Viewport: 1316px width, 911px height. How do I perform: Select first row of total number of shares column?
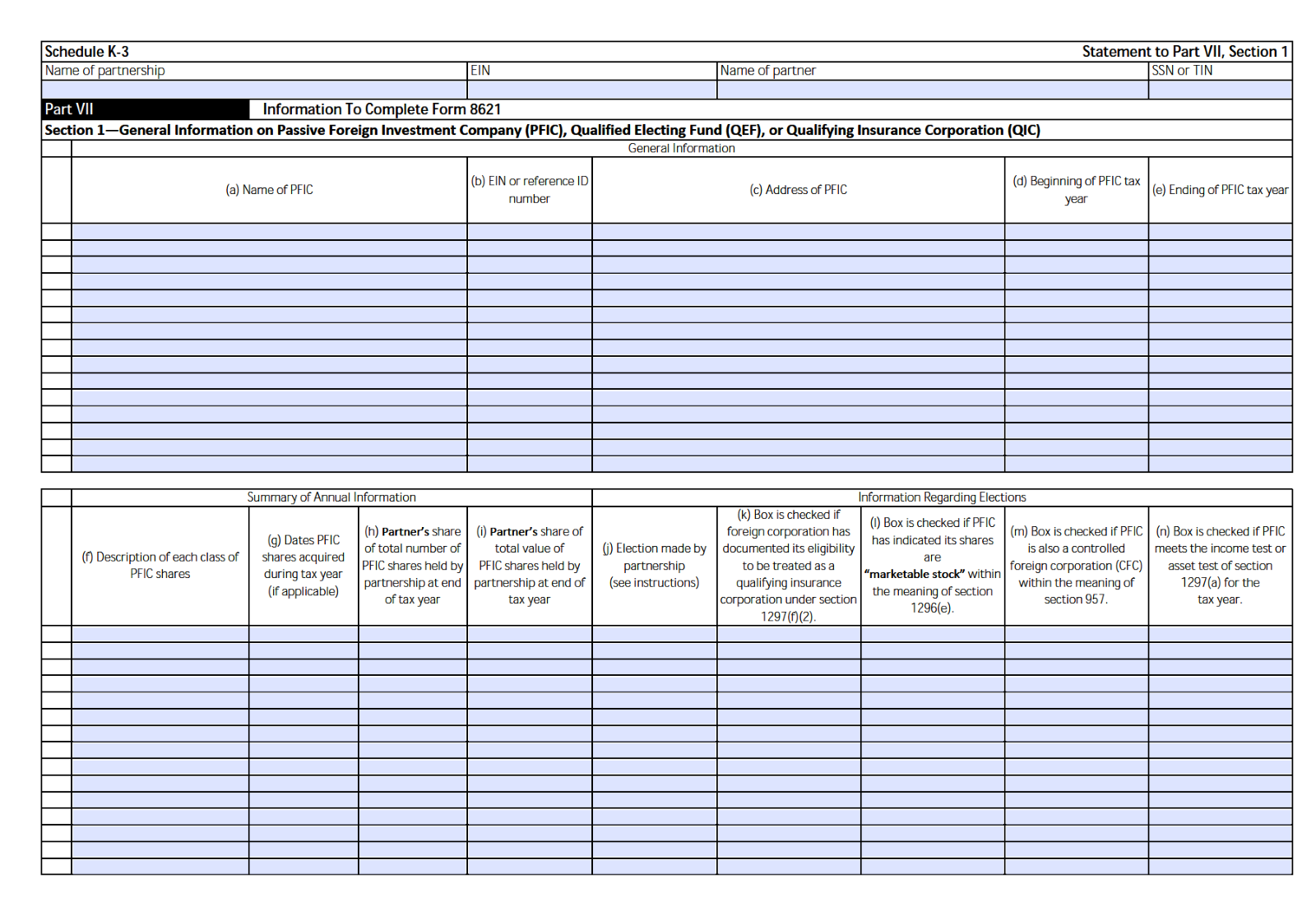tap(412, 634)
